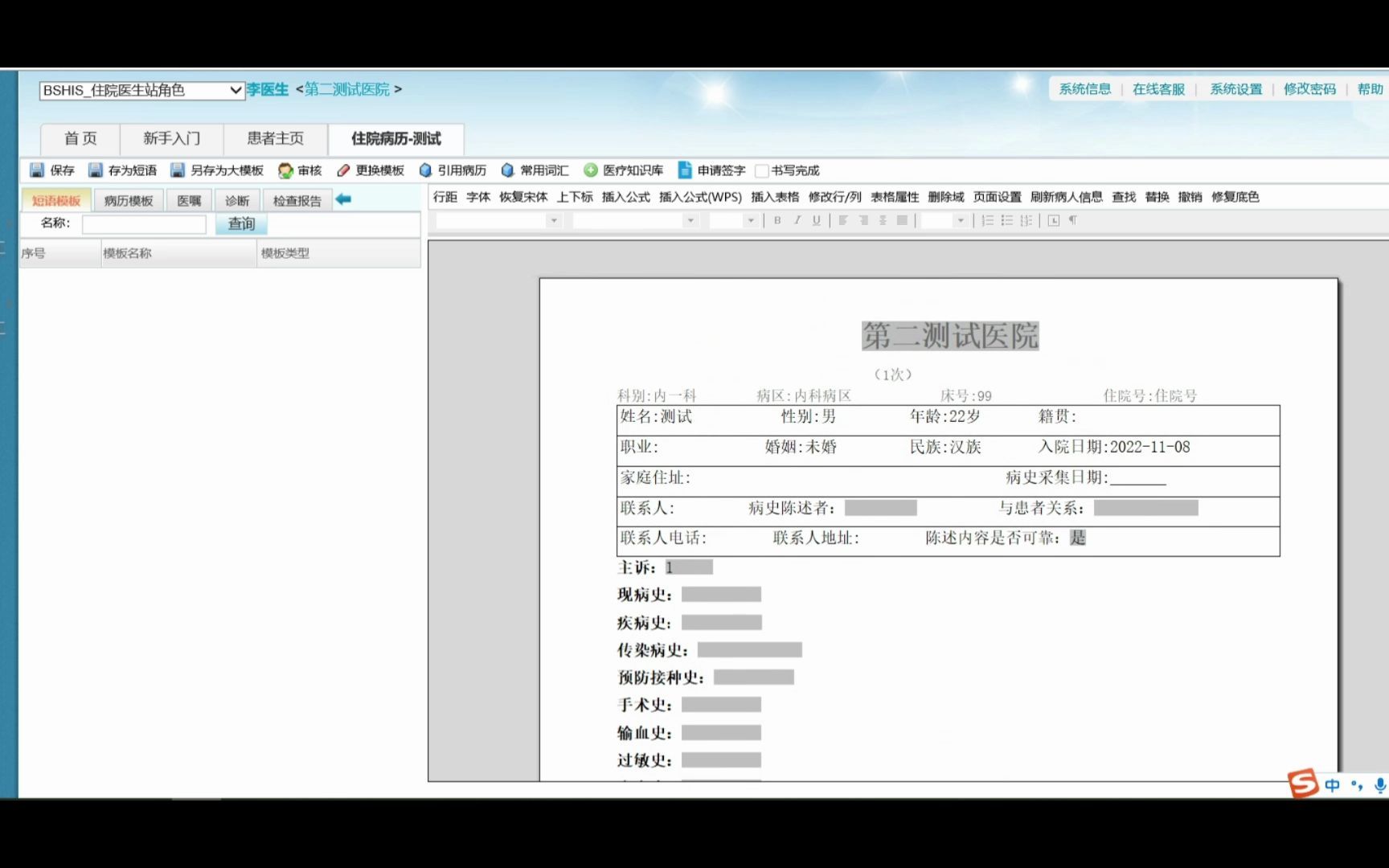Toggle bold formatting
This screenshot has height=868, width=1389.
click(x=777, y=220)
